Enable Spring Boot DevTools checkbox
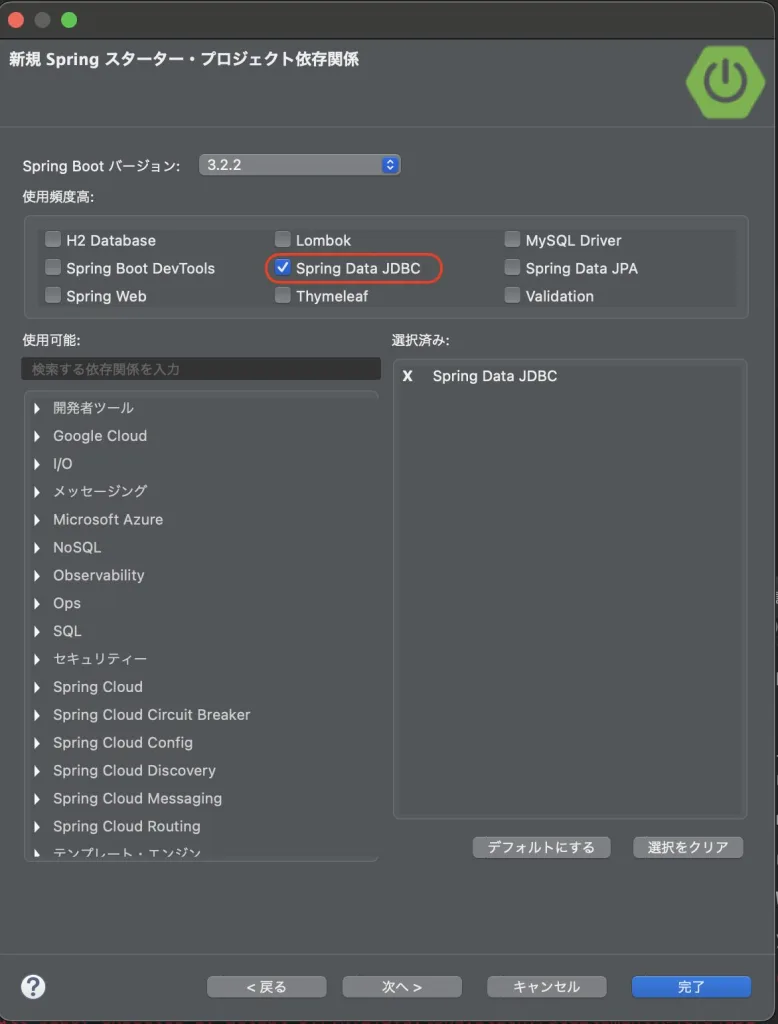This screenshot has width=778, height=1024. pyautogui.click(x=53, y=268)
